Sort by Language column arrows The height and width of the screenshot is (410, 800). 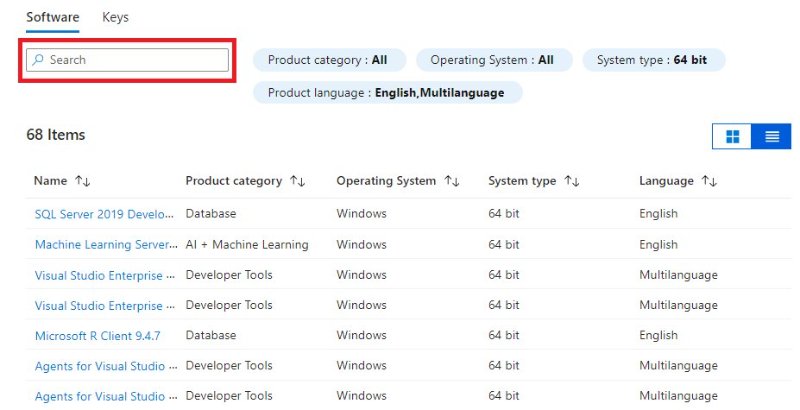709,181
